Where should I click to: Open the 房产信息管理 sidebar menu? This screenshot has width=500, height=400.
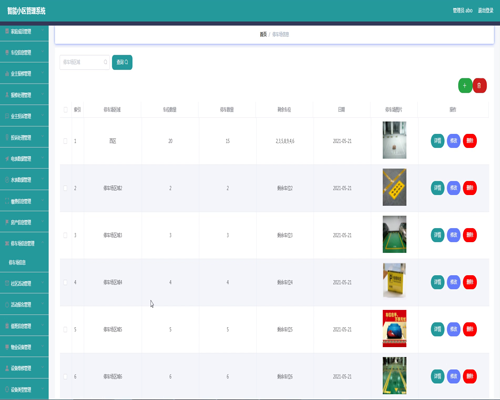[x=24, y=222]
